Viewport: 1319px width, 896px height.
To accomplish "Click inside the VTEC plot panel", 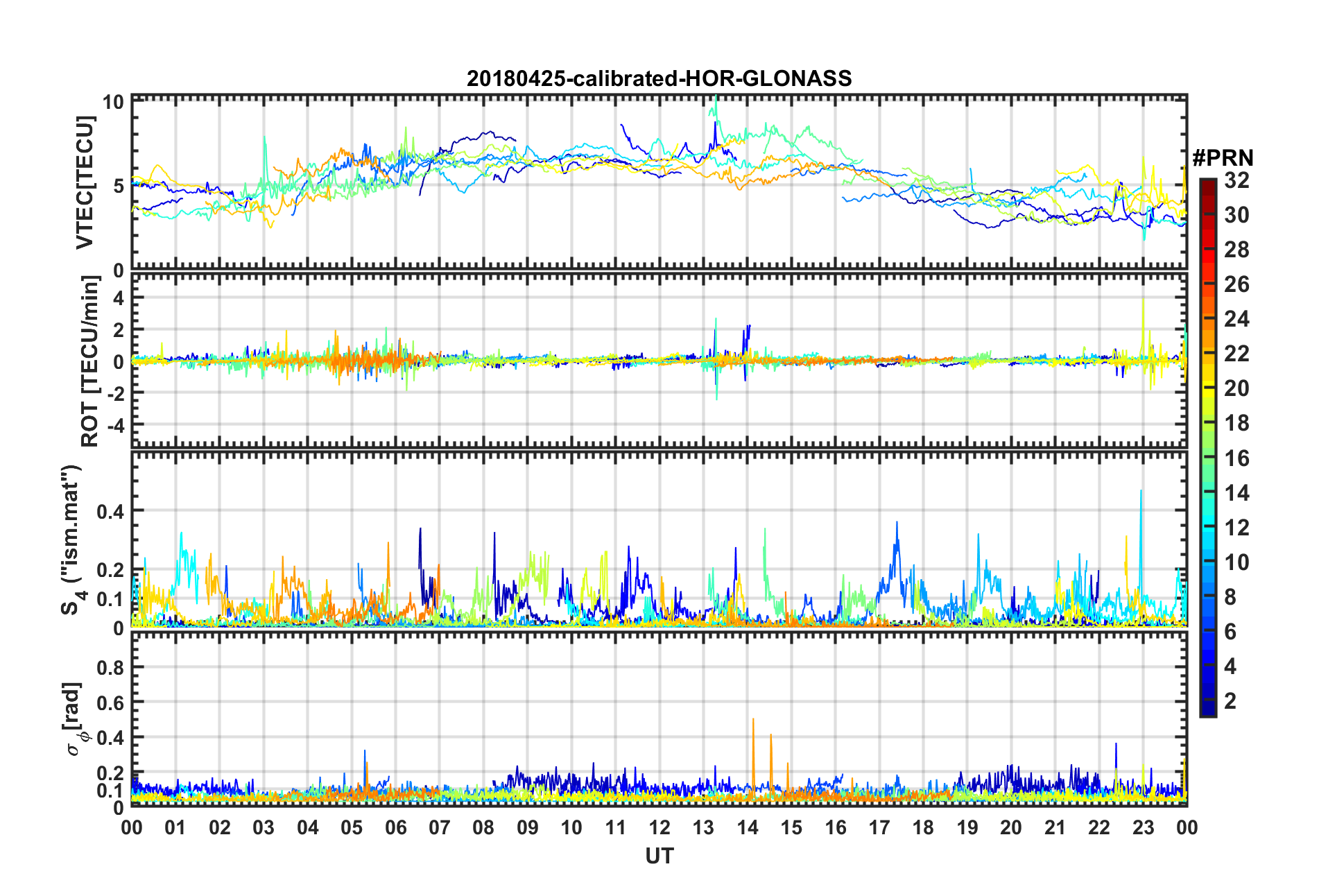I will click(659, 182).
